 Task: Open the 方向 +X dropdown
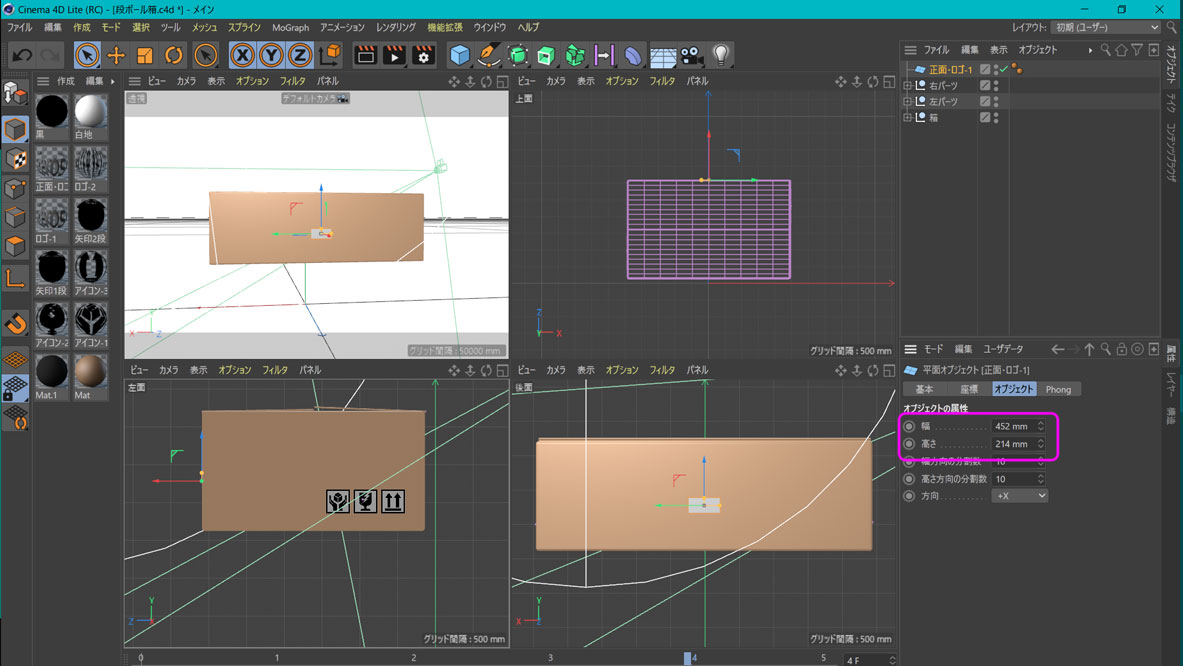(1019, 496)
